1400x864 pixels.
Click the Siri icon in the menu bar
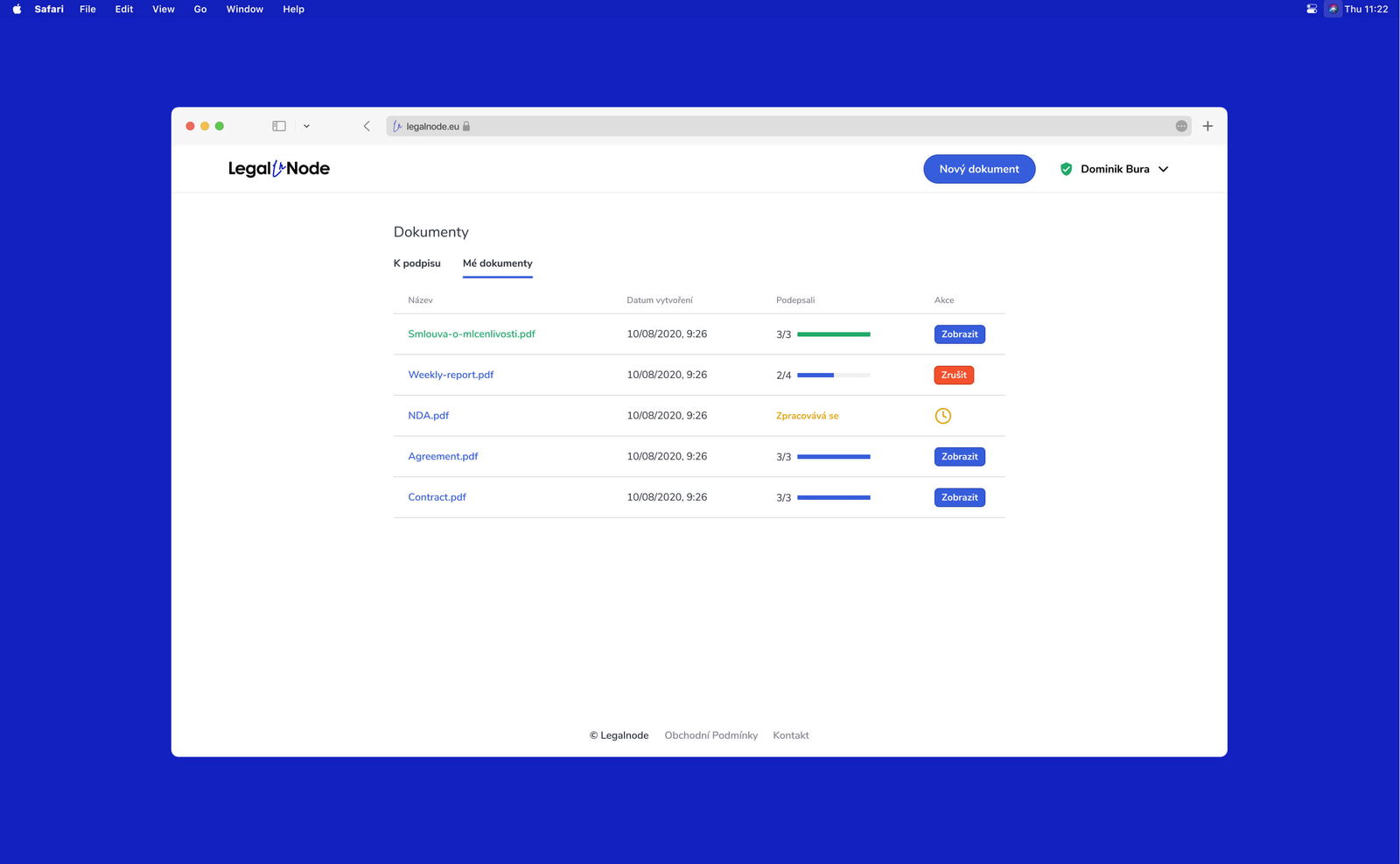tap(1333, 9)
